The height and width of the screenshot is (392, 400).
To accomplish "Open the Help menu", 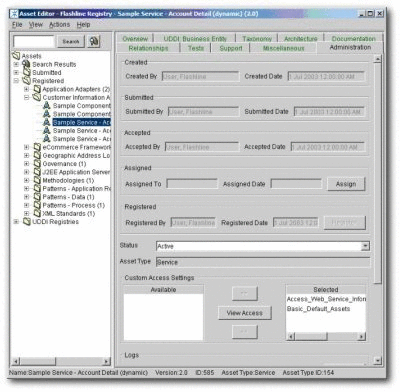I will pos(83,25).
